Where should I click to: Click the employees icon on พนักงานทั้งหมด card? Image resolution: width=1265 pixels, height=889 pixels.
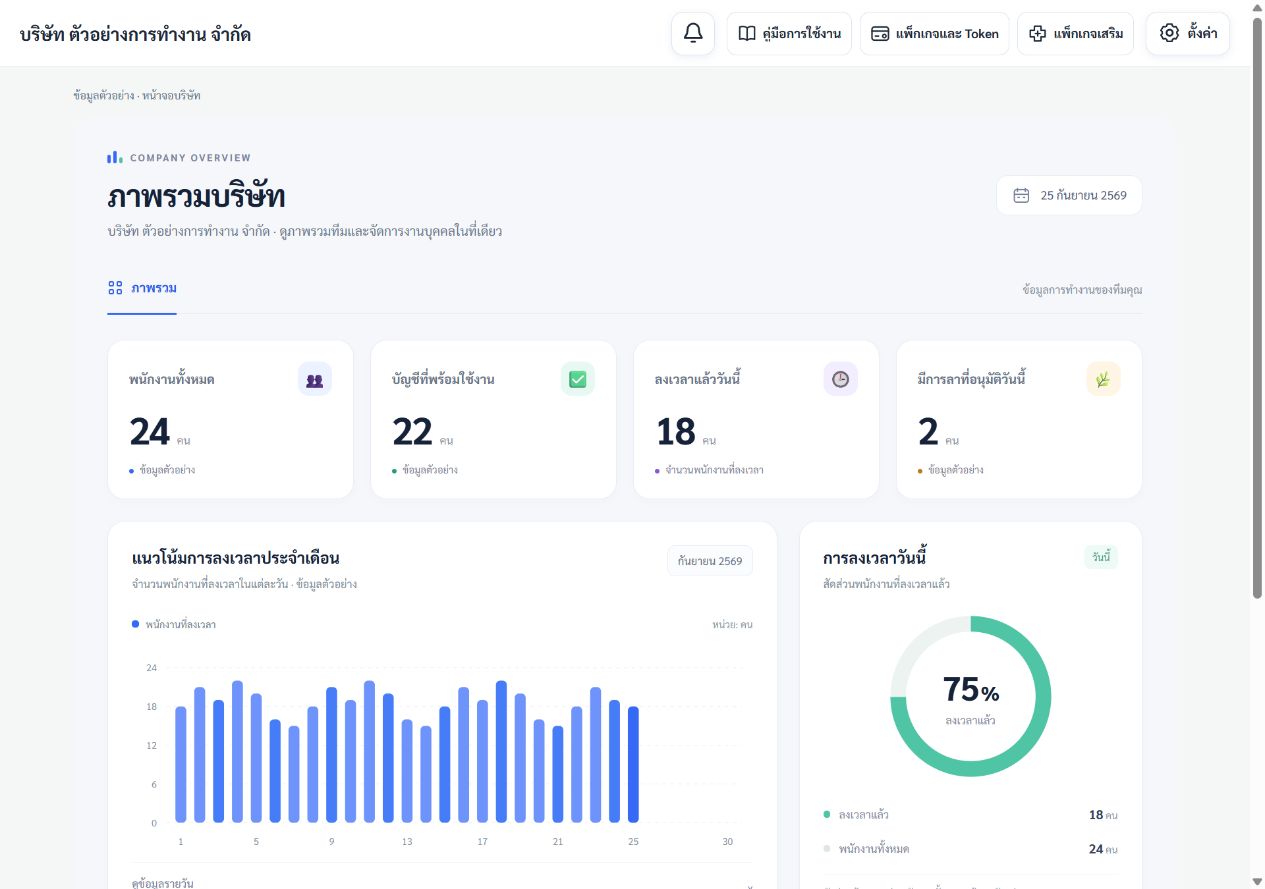tap(315, 379)
